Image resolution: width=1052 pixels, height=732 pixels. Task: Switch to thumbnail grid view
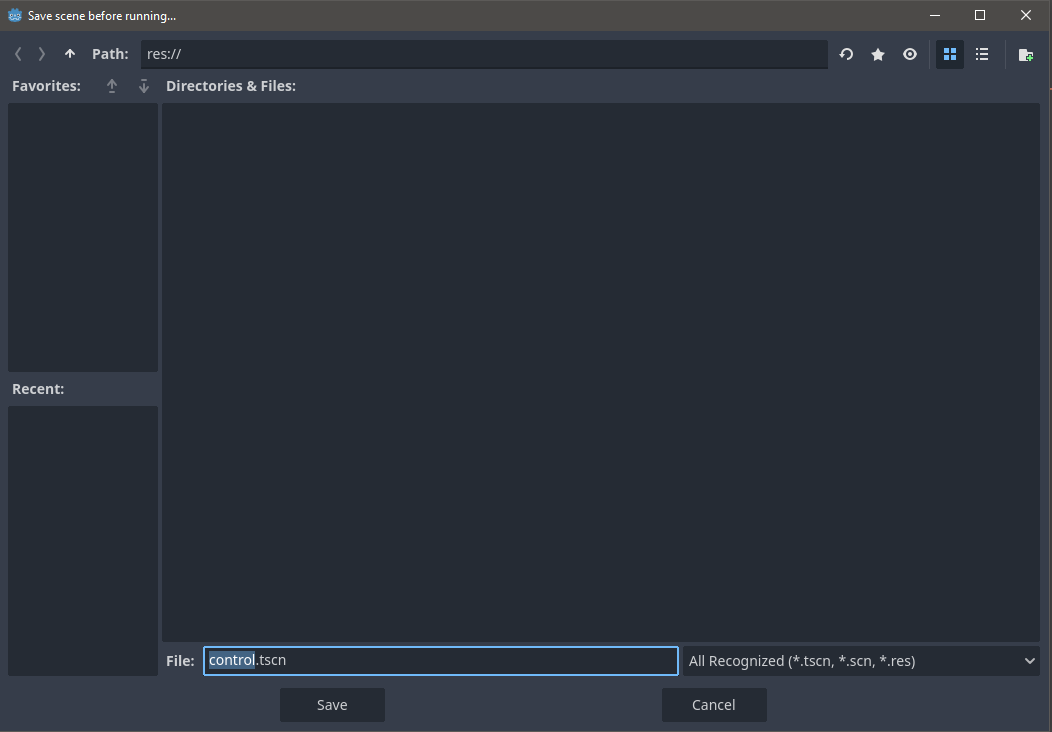950,54
